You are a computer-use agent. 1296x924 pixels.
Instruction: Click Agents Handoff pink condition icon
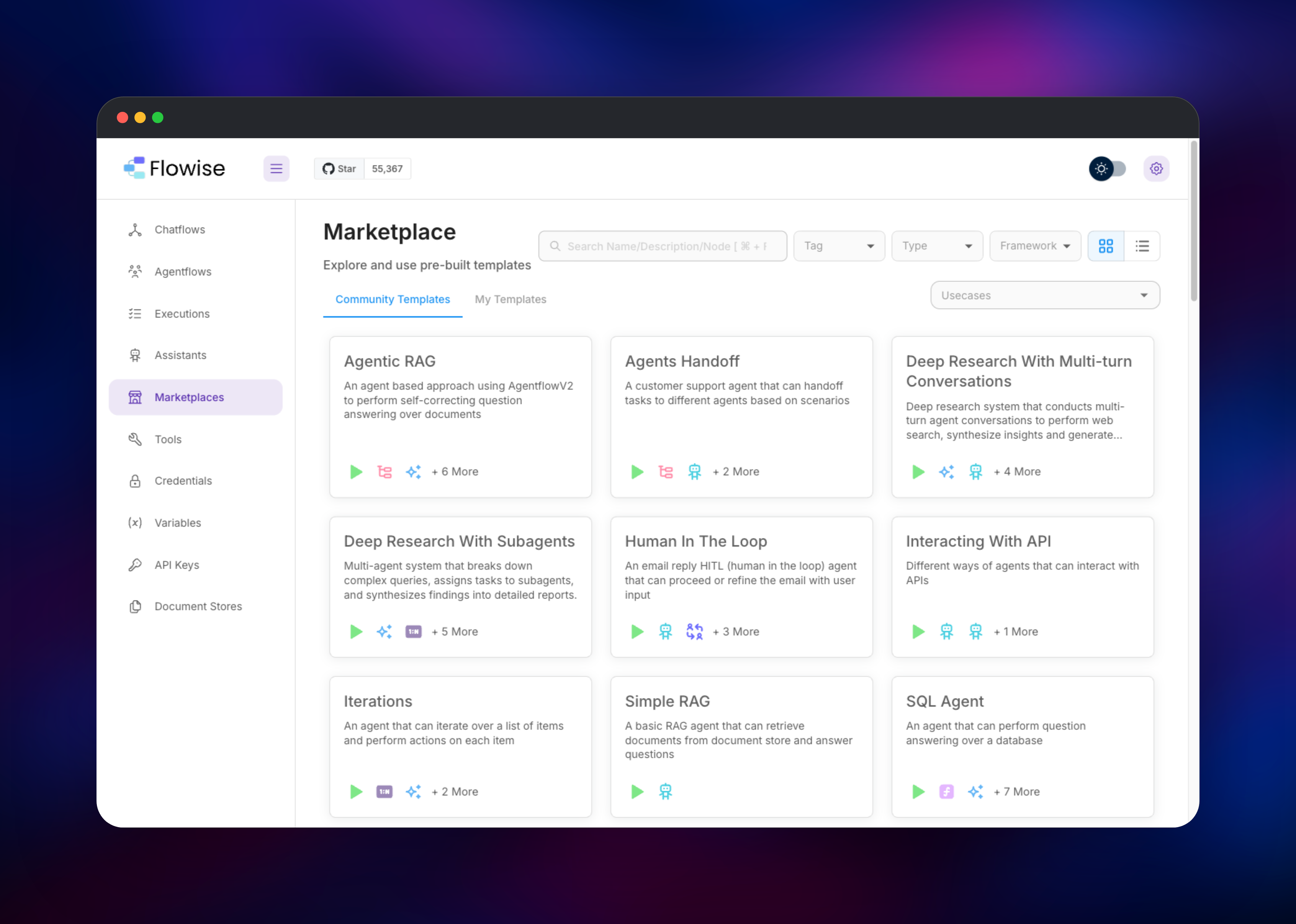(666, 472)
